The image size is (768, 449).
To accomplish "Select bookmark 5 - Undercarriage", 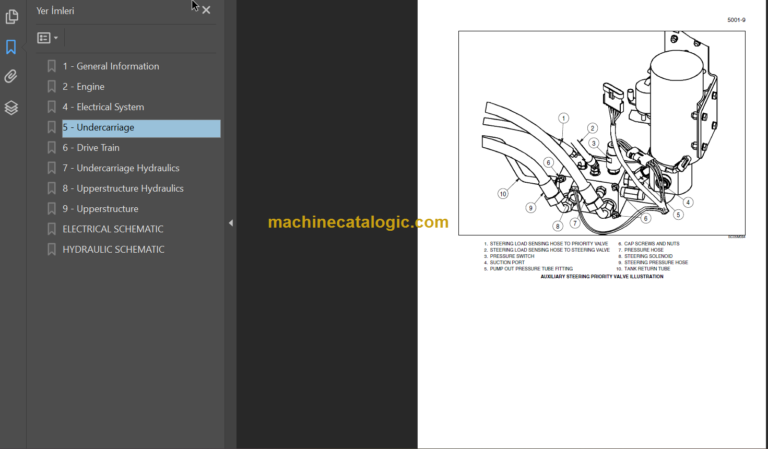I will point(141,128).
